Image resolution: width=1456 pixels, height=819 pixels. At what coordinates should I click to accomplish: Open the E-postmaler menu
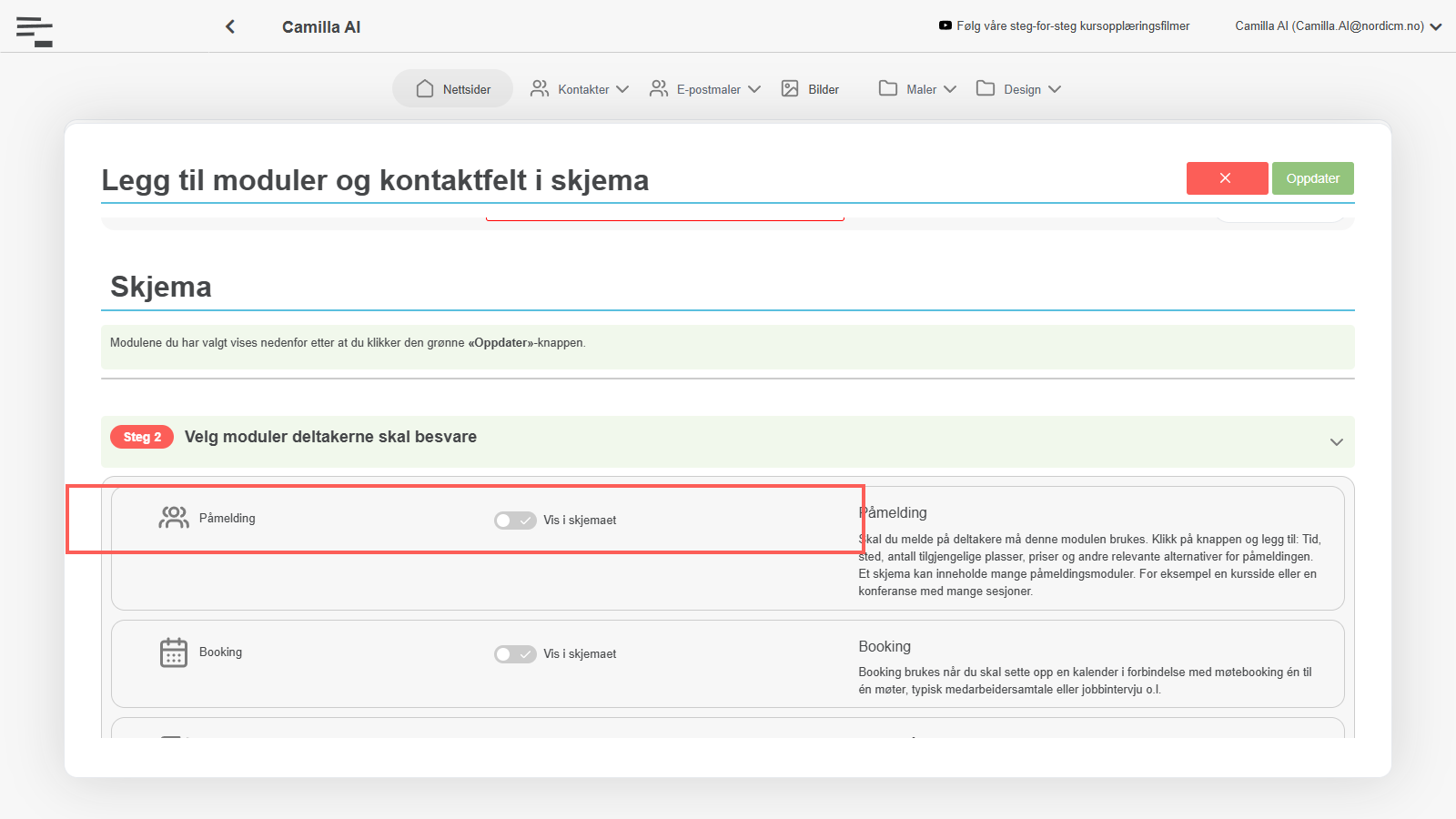(705, 89)
